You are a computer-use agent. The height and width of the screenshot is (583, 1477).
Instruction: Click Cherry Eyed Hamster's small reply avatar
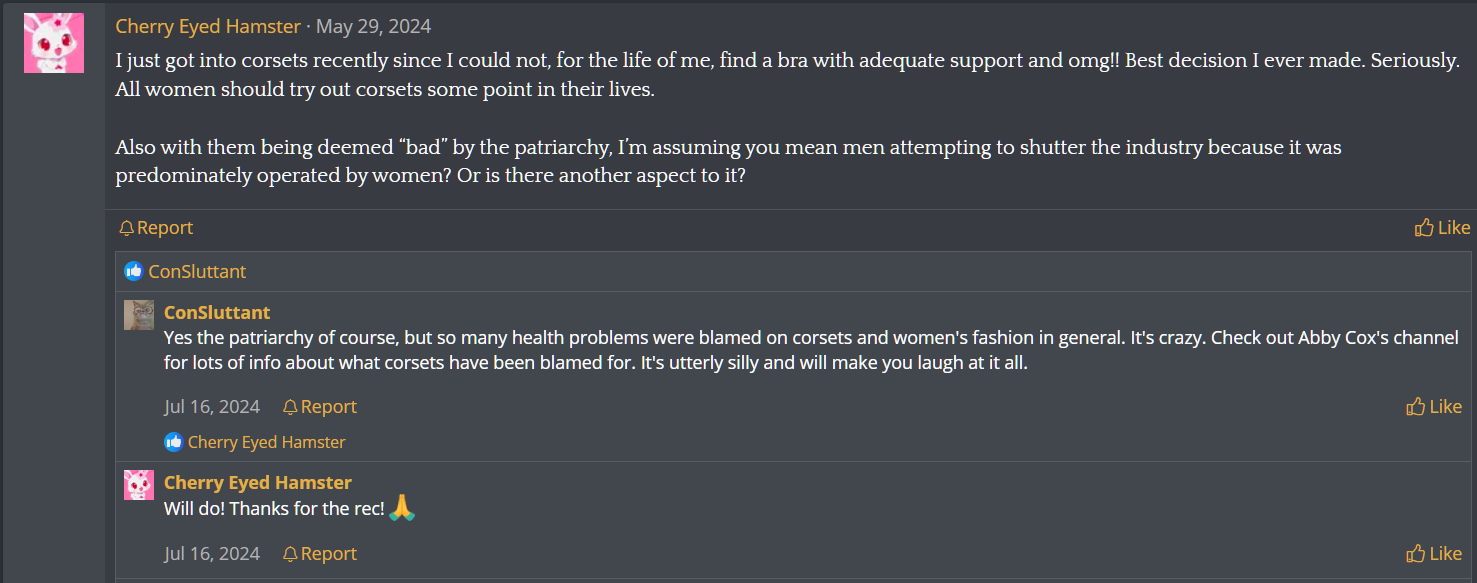tap(139, 485)
